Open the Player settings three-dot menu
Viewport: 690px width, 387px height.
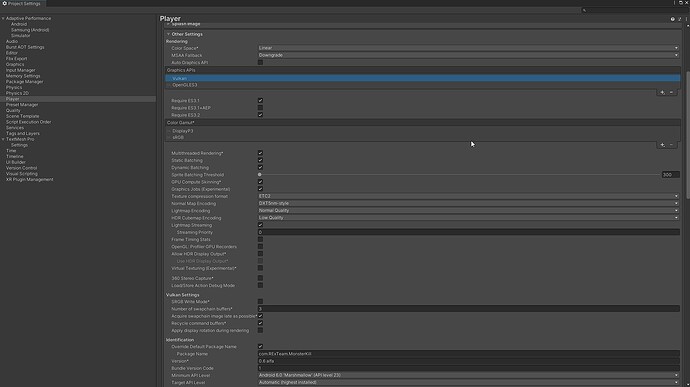point(686,19)
